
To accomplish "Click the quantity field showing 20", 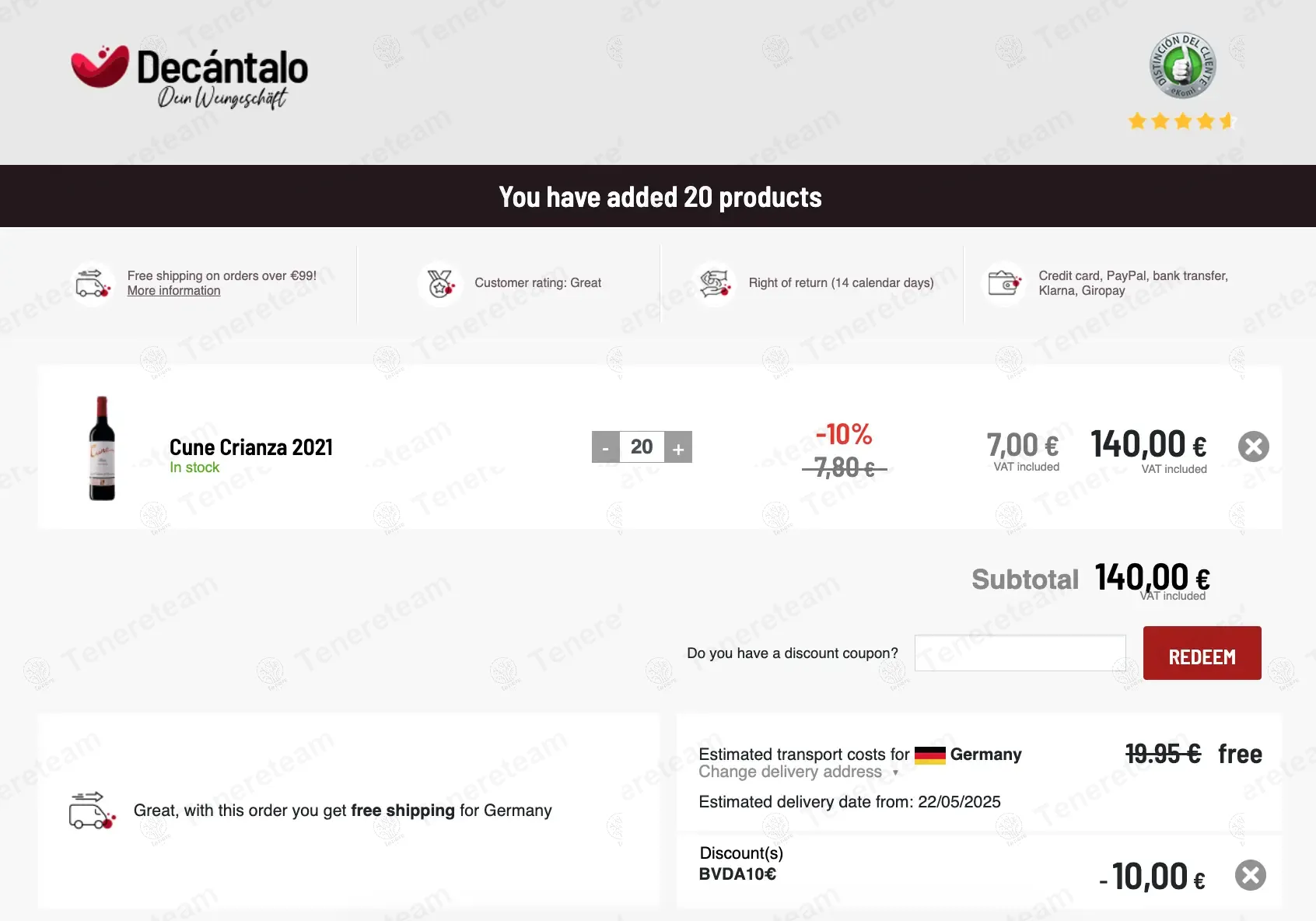I will click(642, 447).
